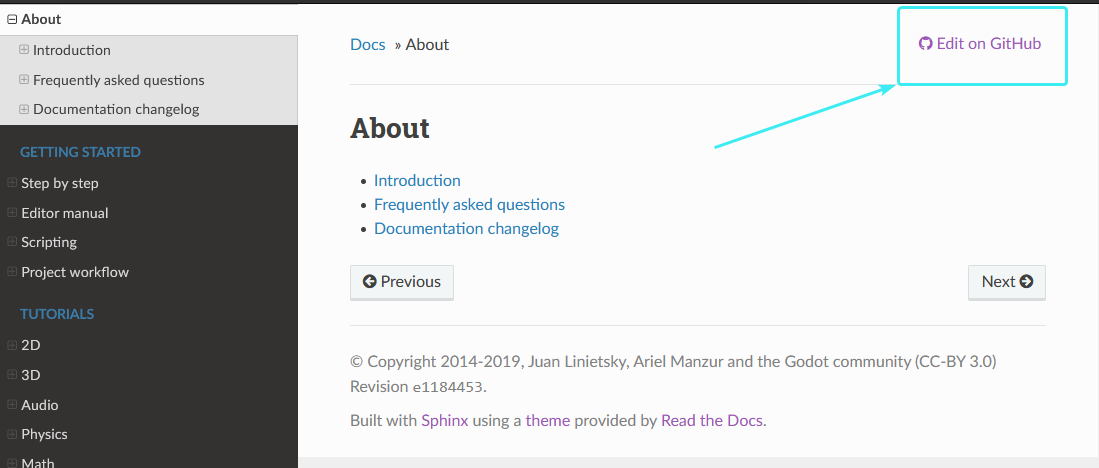Click the About page title heading
This screenshot has width=1099, height=468.
[x=390, y=128]
